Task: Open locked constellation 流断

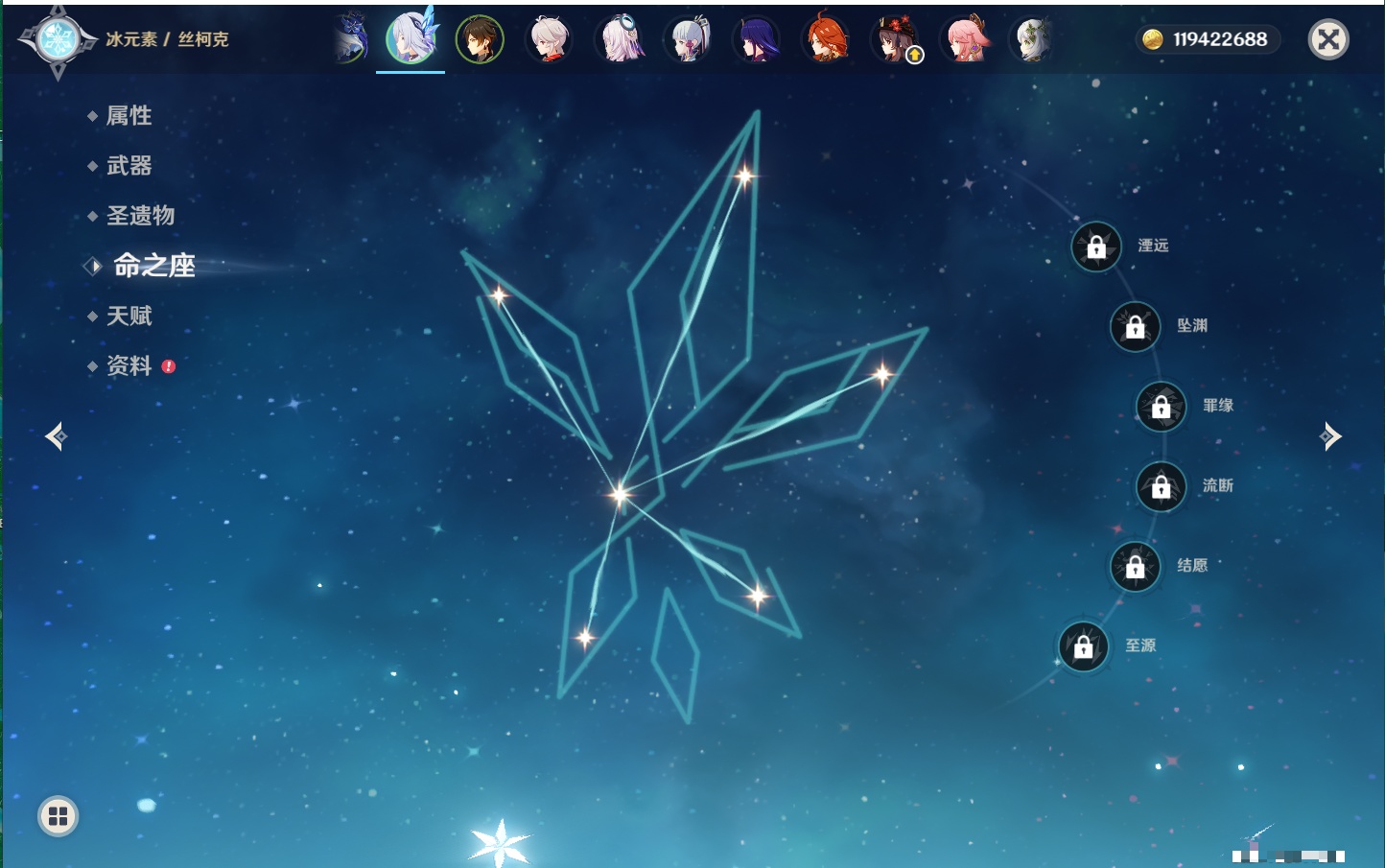Action: [1162, 486]
